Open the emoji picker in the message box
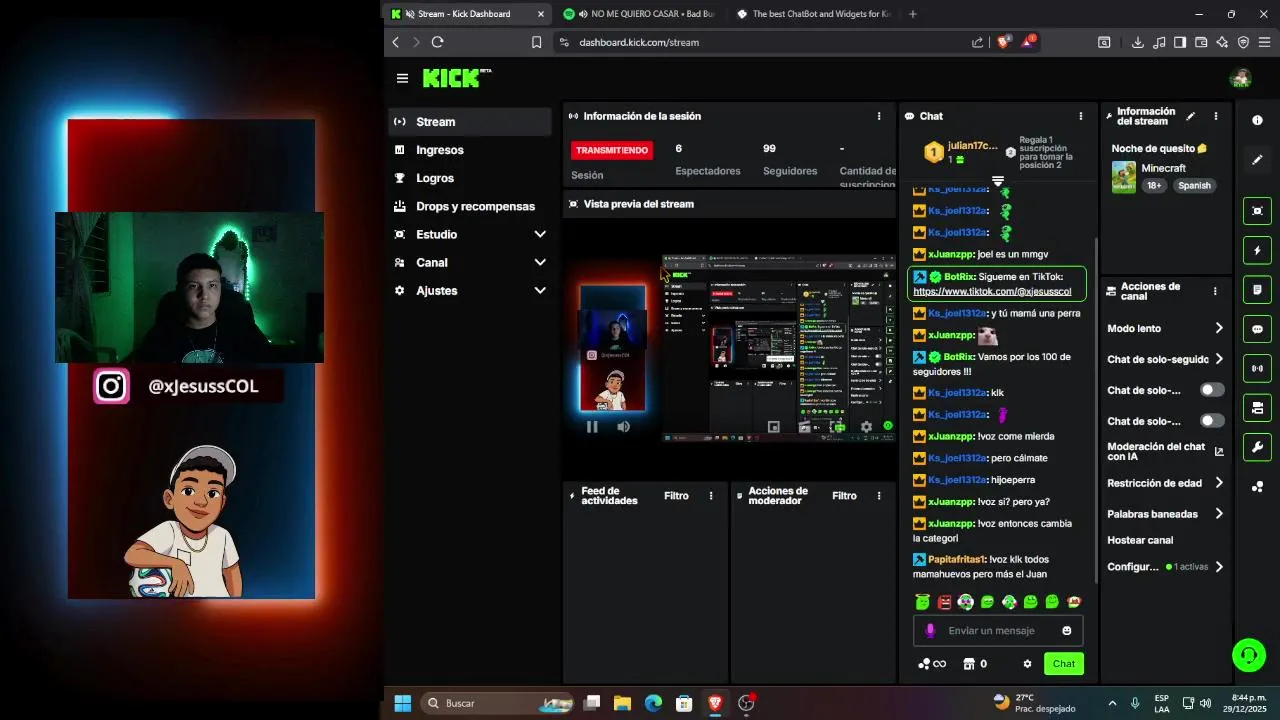1280x720 pixels. pyautogui.click(x=1066, y=631)
